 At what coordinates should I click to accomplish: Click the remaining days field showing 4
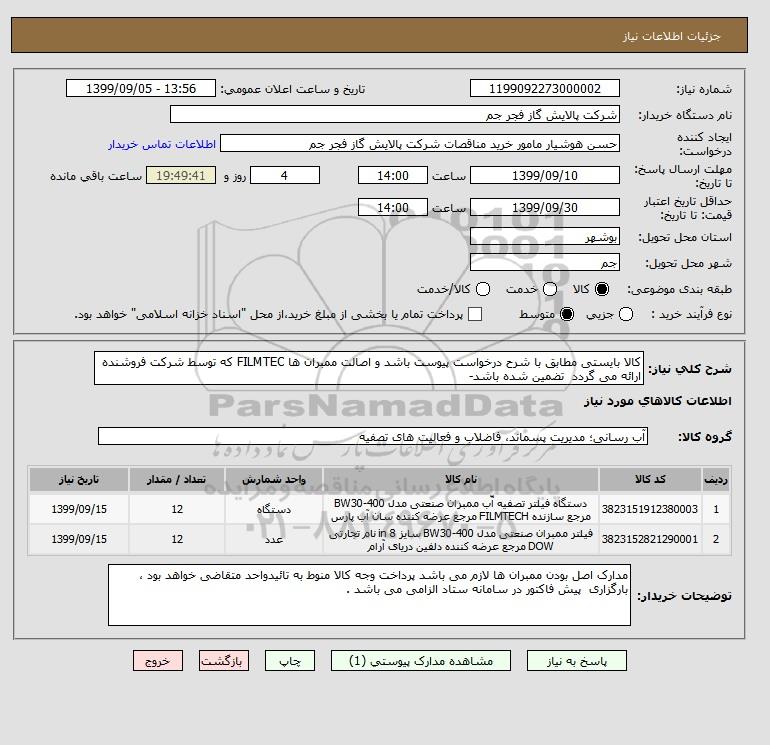[285, 175]
